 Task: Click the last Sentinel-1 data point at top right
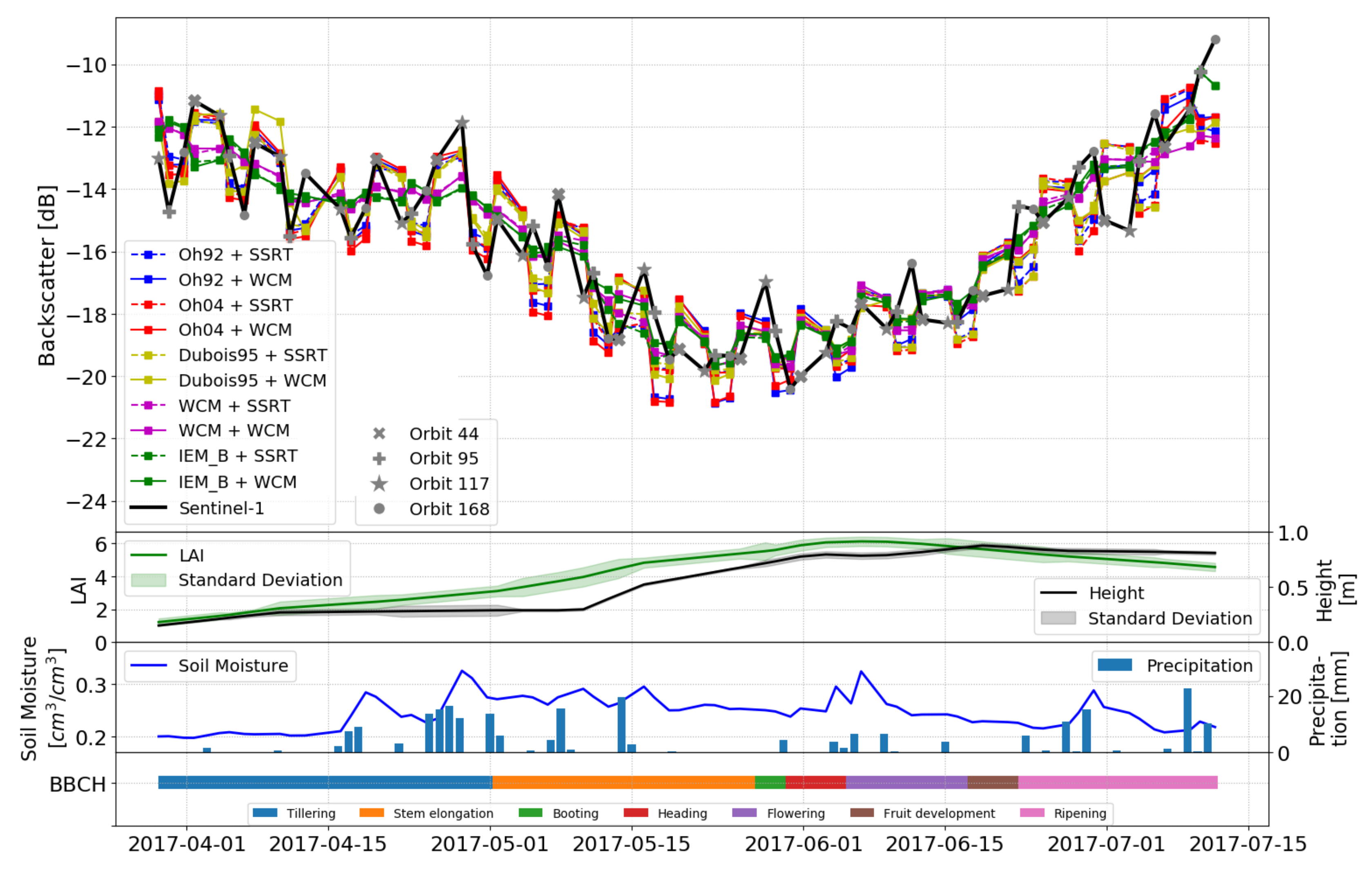tap(1215, 40)
